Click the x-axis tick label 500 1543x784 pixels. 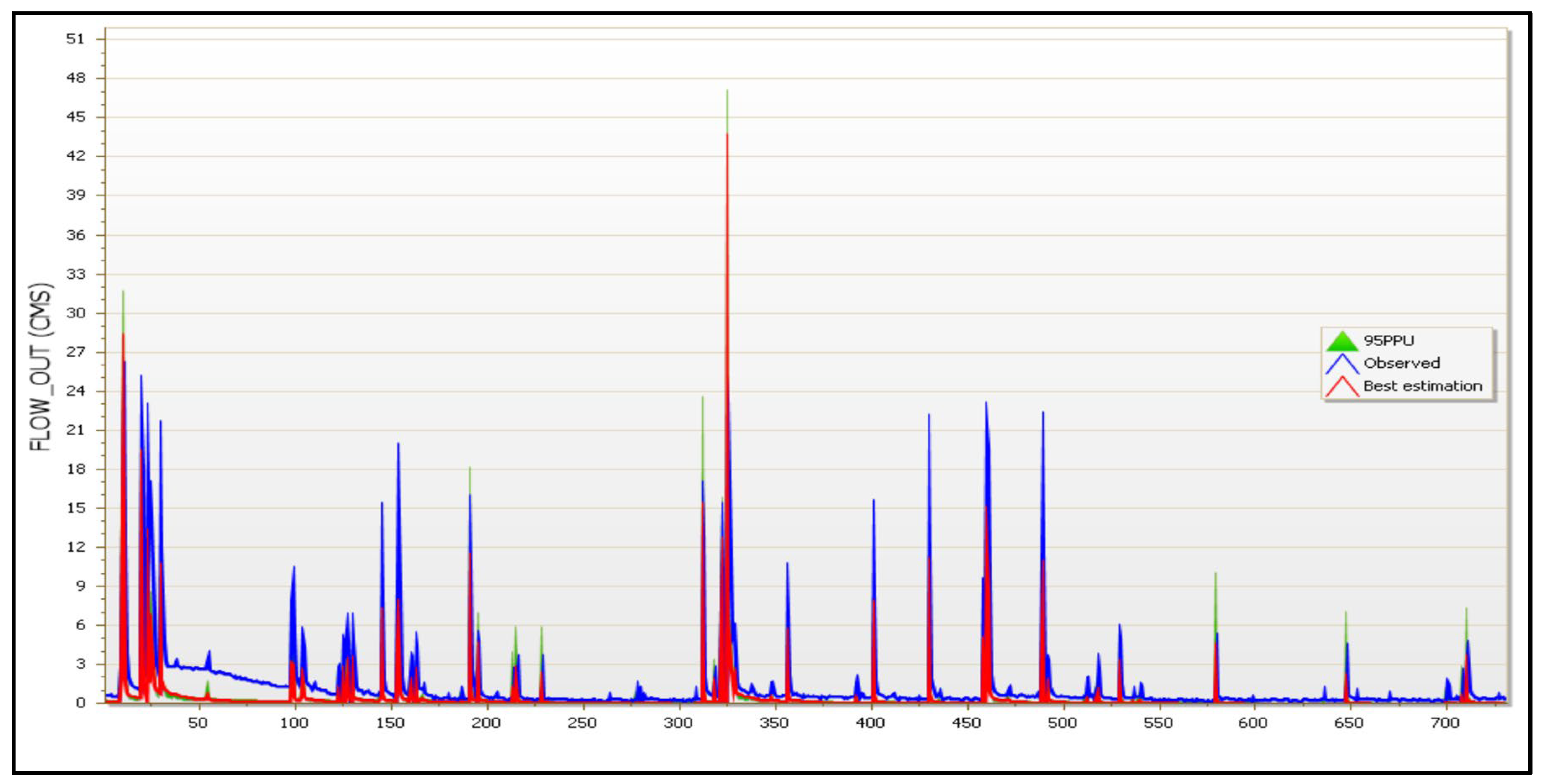point(1062,723)
